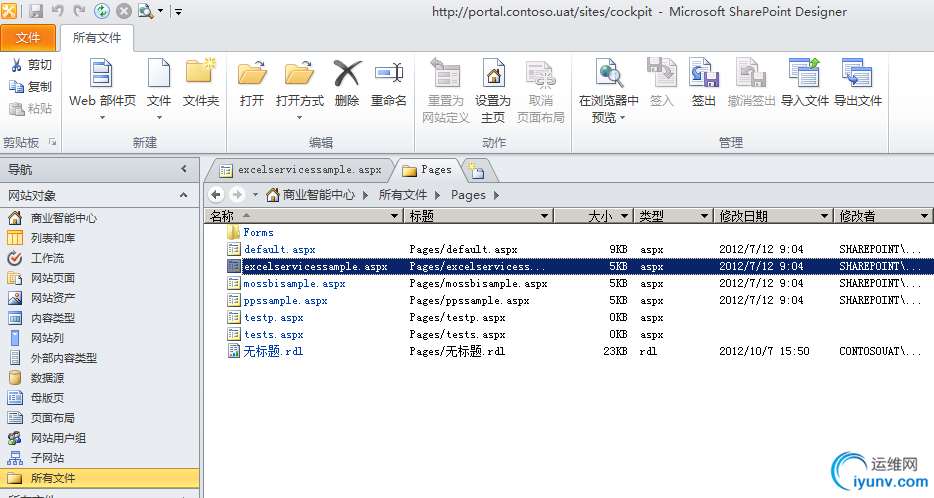Open the orange 文件 tab
934x498 pixels.
click(28, 38)
